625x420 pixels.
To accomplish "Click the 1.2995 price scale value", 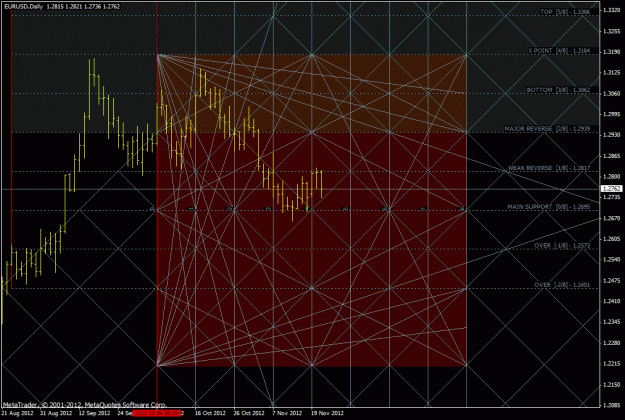I will (611, 114).
